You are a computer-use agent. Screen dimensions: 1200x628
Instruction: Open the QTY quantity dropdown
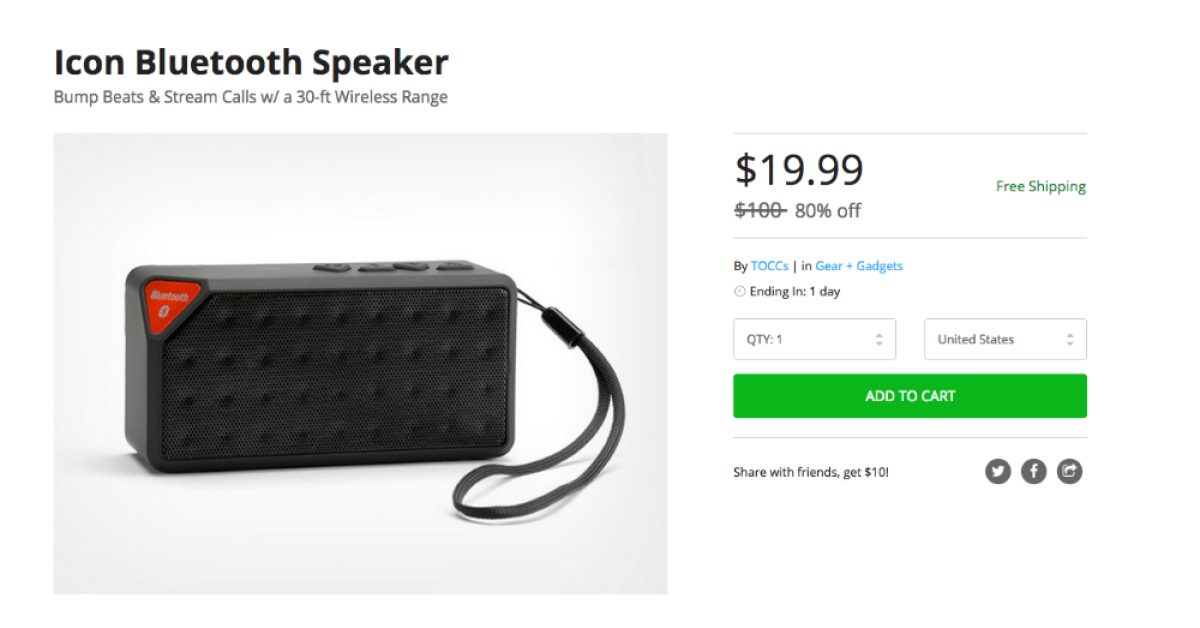[x=814, y=339]
